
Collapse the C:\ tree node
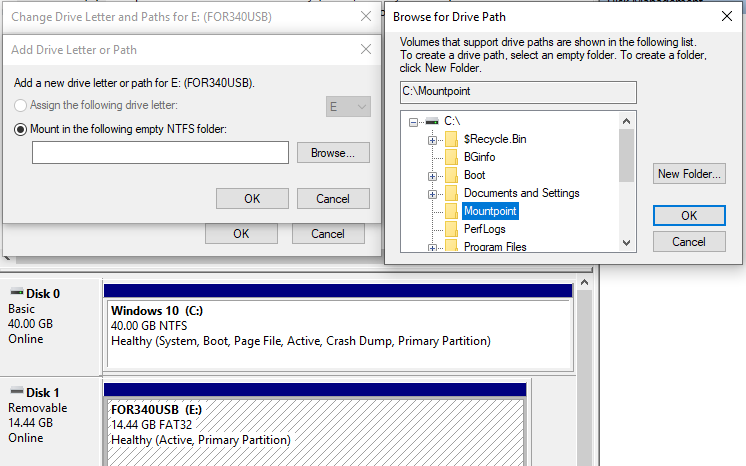(412, 121)
